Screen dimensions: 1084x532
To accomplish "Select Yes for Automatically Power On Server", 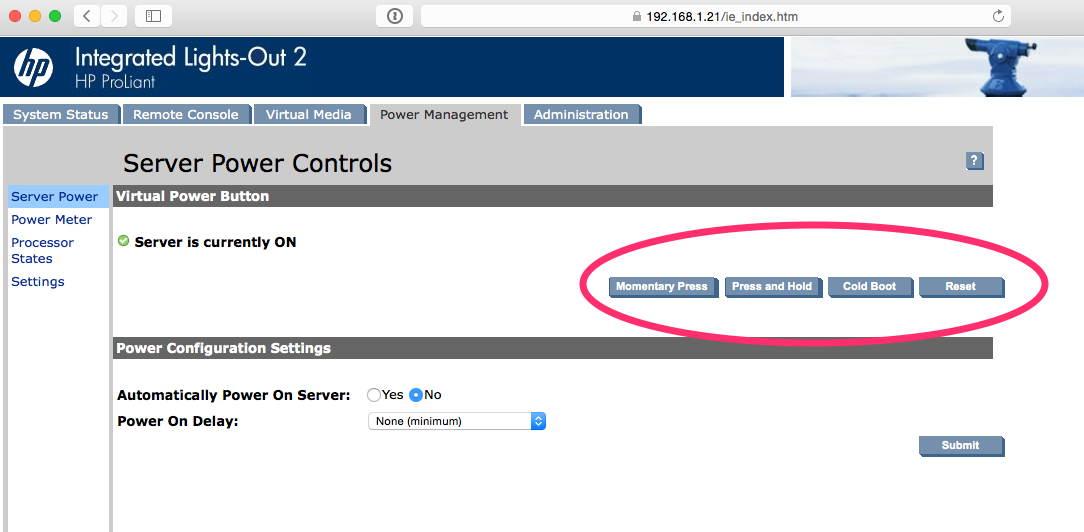I will 374,395.
